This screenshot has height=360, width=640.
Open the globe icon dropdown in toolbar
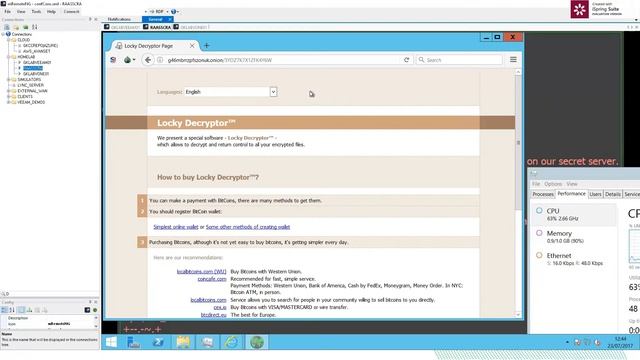coord(175,11)
